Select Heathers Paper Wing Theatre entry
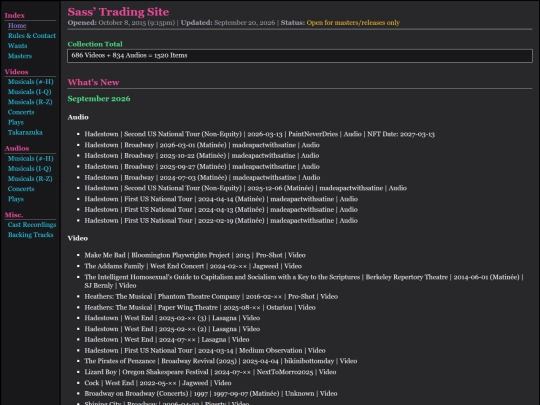Viewport: 540px width, 405px height. tap(200, 308)
